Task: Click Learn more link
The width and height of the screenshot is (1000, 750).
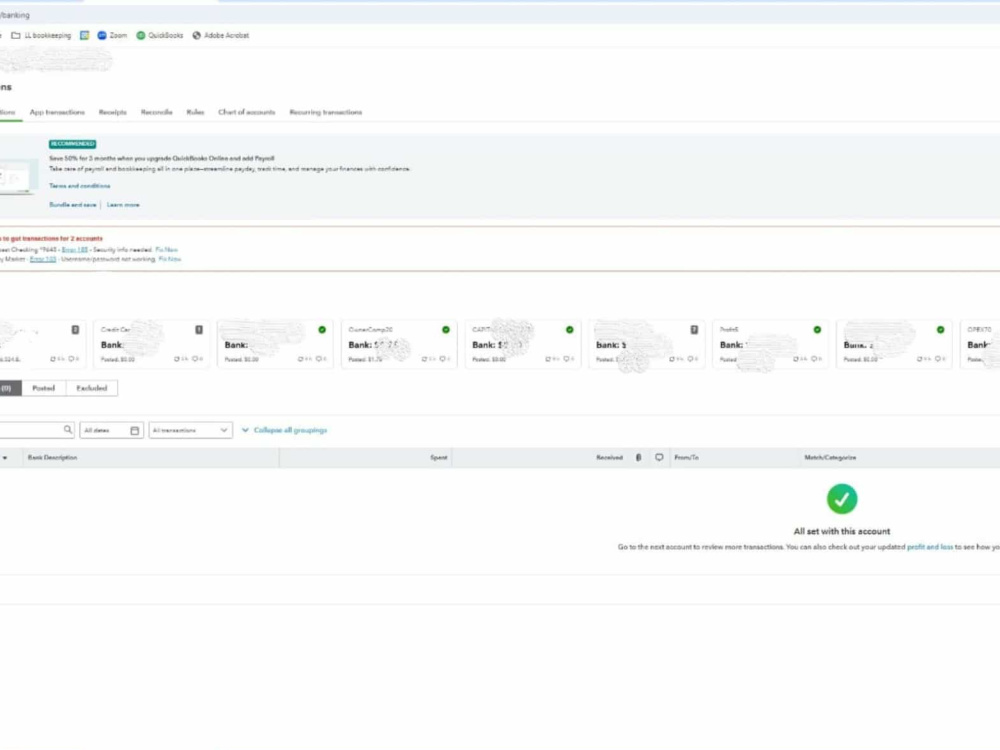Action: 123,205
